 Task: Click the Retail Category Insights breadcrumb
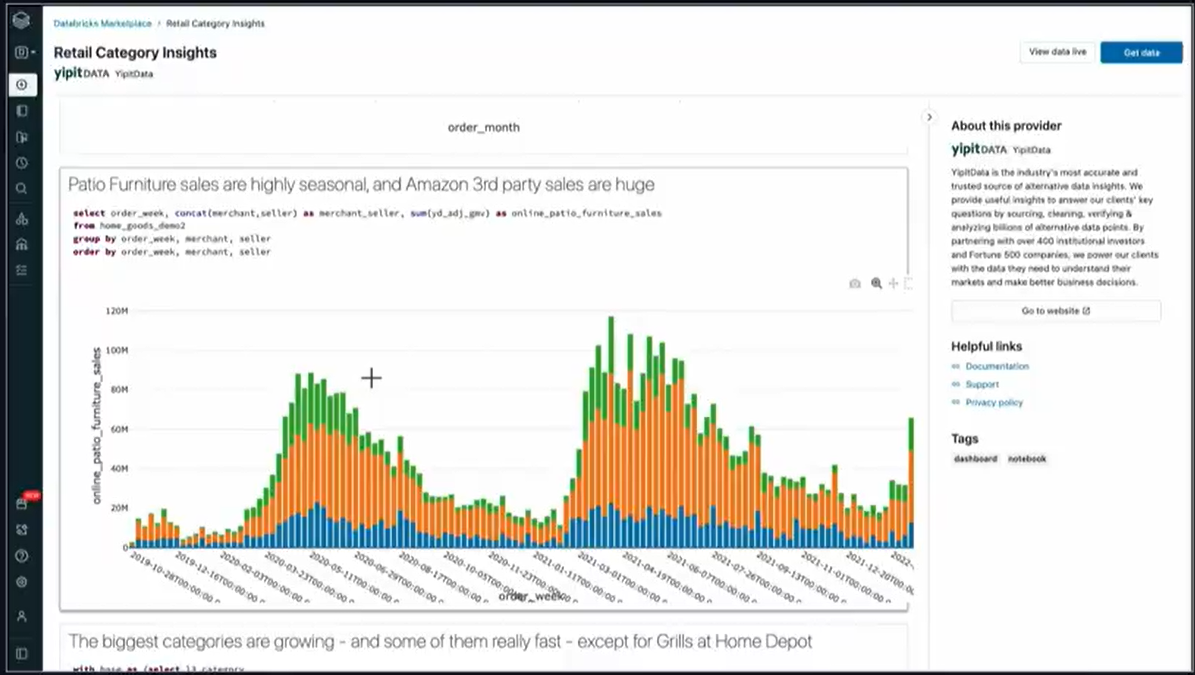coord(216,24)
